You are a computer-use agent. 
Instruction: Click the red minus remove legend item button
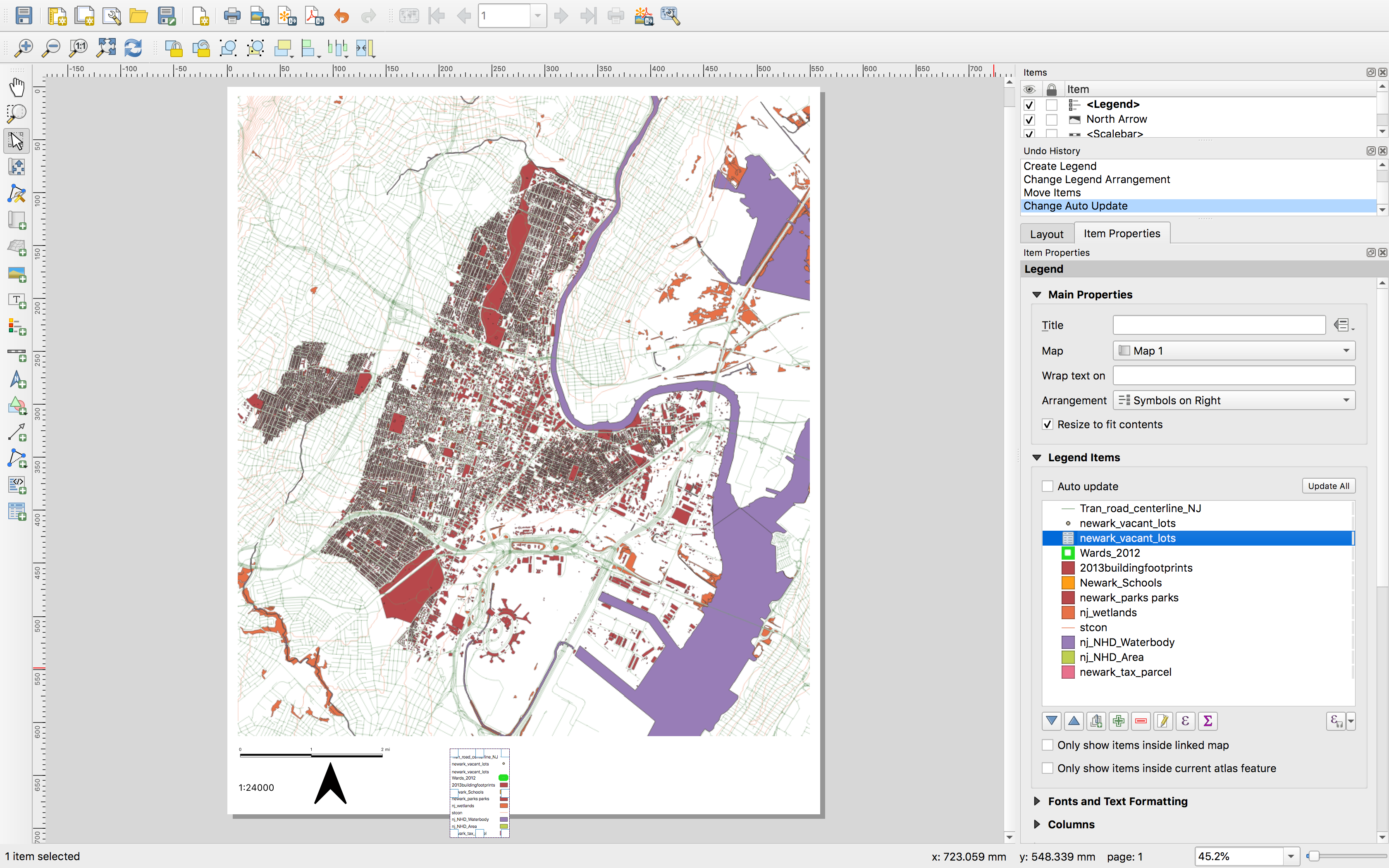tap(1141, 721)
